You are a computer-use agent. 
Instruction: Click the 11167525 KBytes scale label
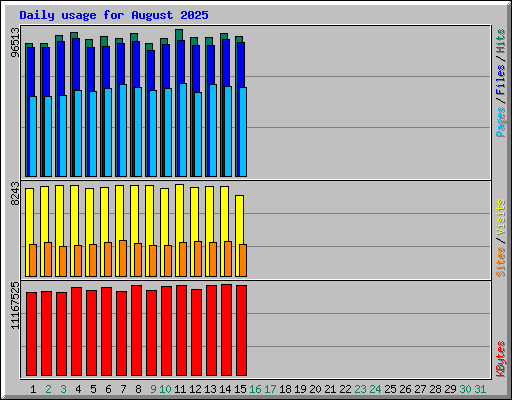pos(15,305)
